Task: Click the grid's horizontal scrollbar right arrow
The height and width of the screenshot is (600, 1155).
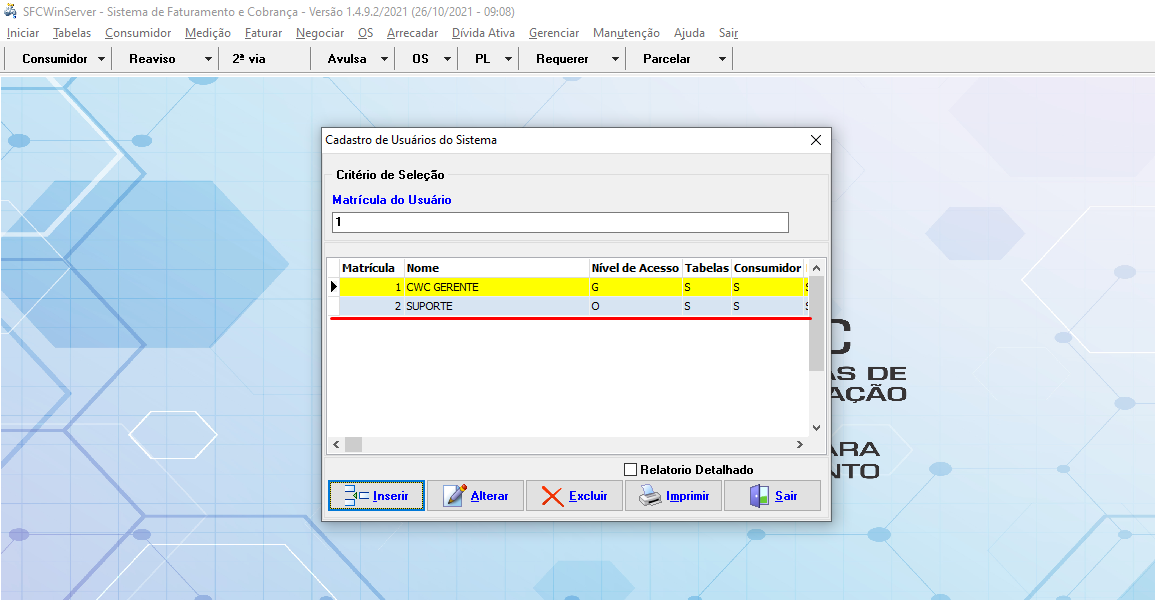Action: (x=799, y=444)
